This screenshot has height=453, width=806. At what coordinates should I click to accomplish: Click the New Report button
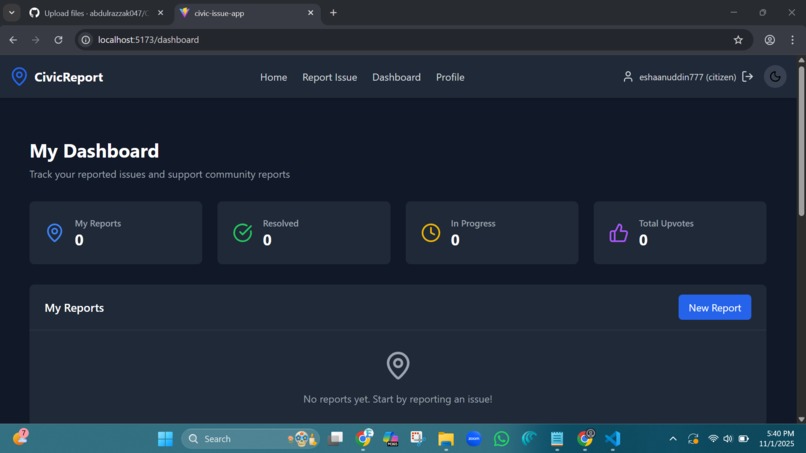715,307
